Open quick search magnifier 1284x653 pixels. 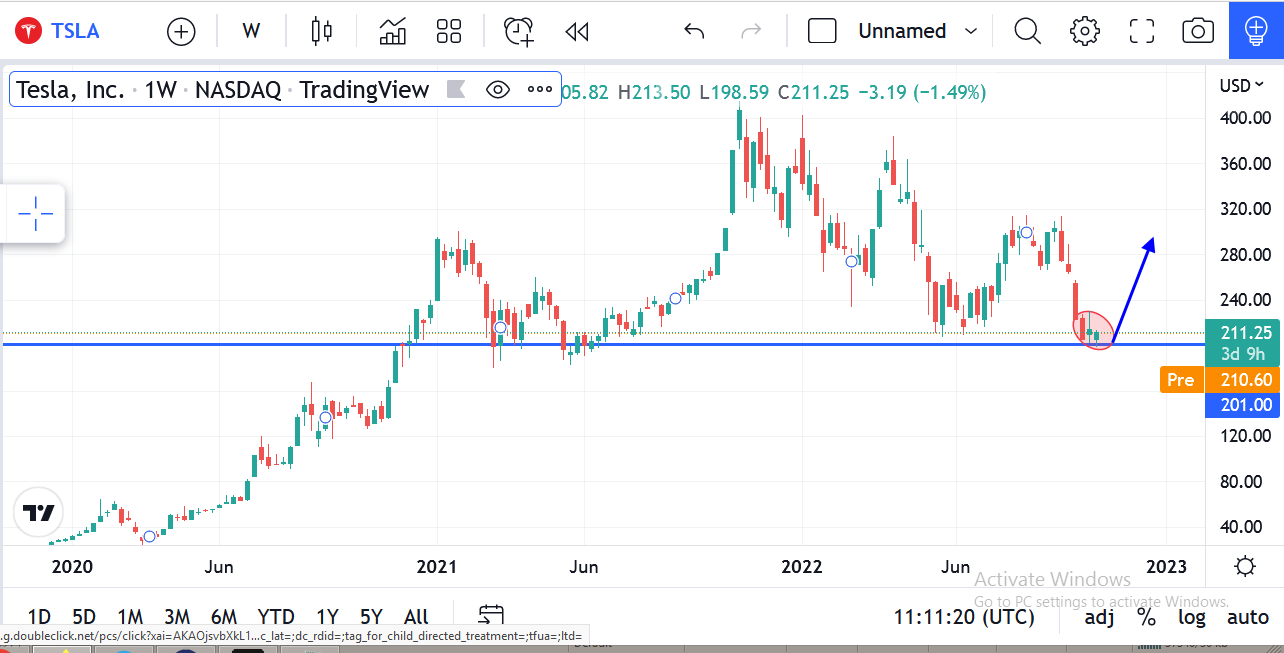[x=1028, y=31]
